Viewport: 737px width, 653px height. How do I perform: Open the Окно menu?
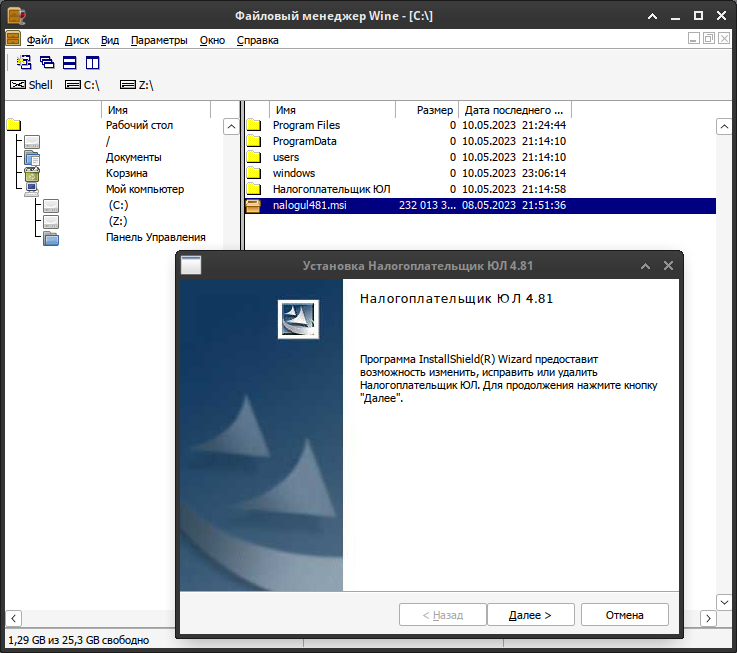tap(212, 40)
